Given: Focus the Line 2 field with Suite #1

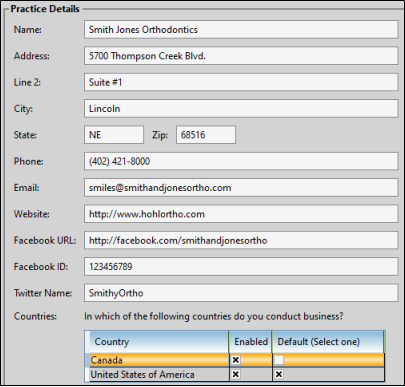Looking at the screenshot, I should [241, 82].
